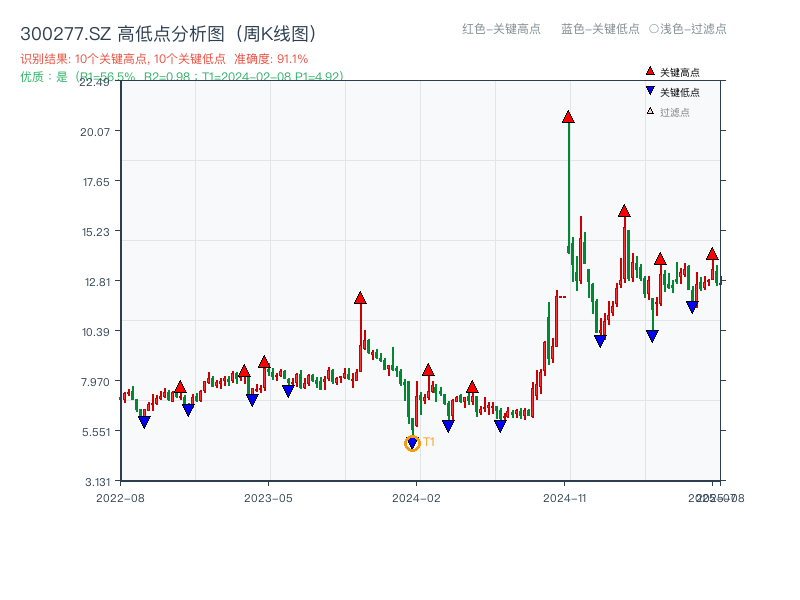This screenshot has height=600, width=800.
Task: Select the red key-high triangle near 16.2 in early 2025
Action: 624,211
